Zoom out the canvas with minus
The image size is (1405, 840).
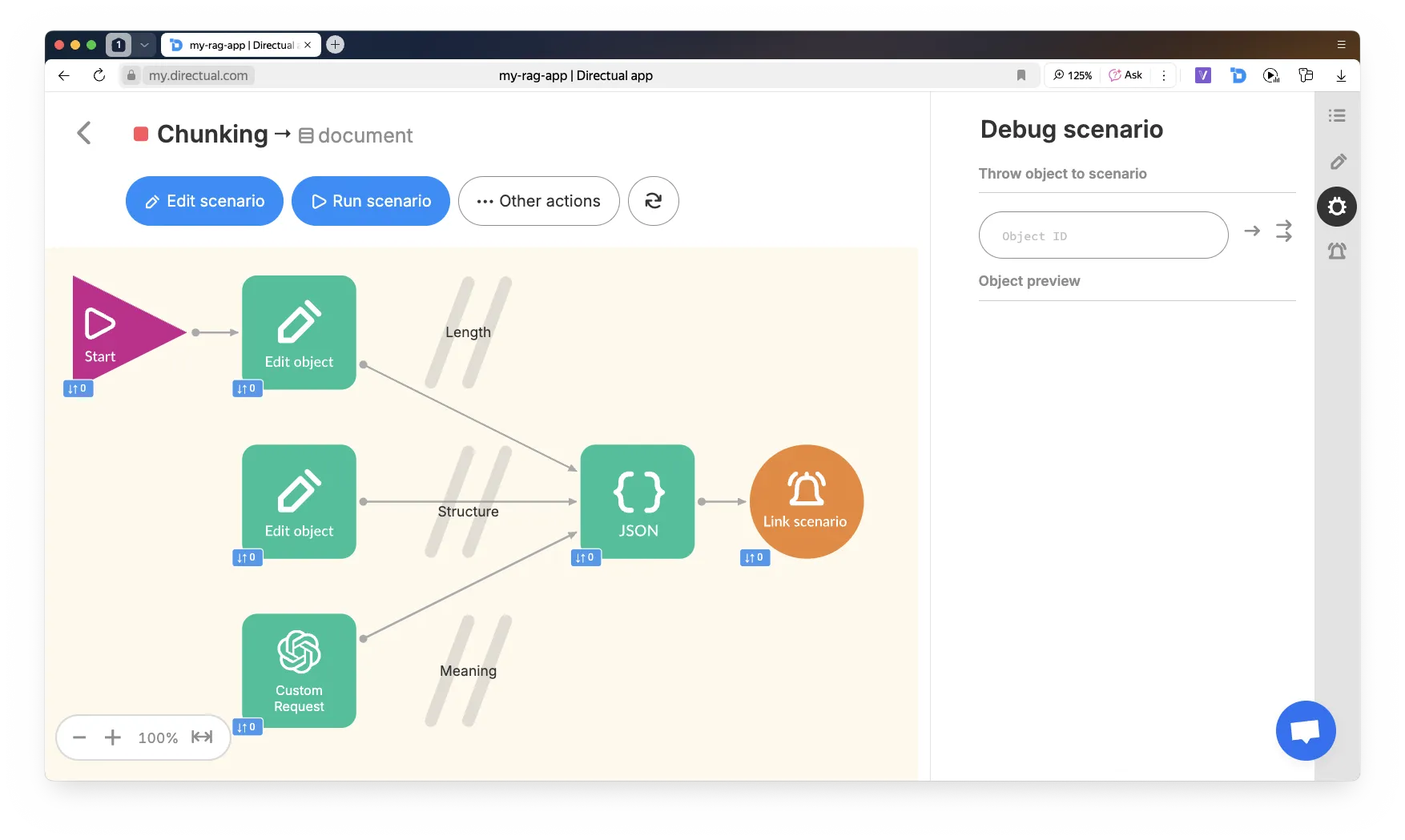[79, 738]
